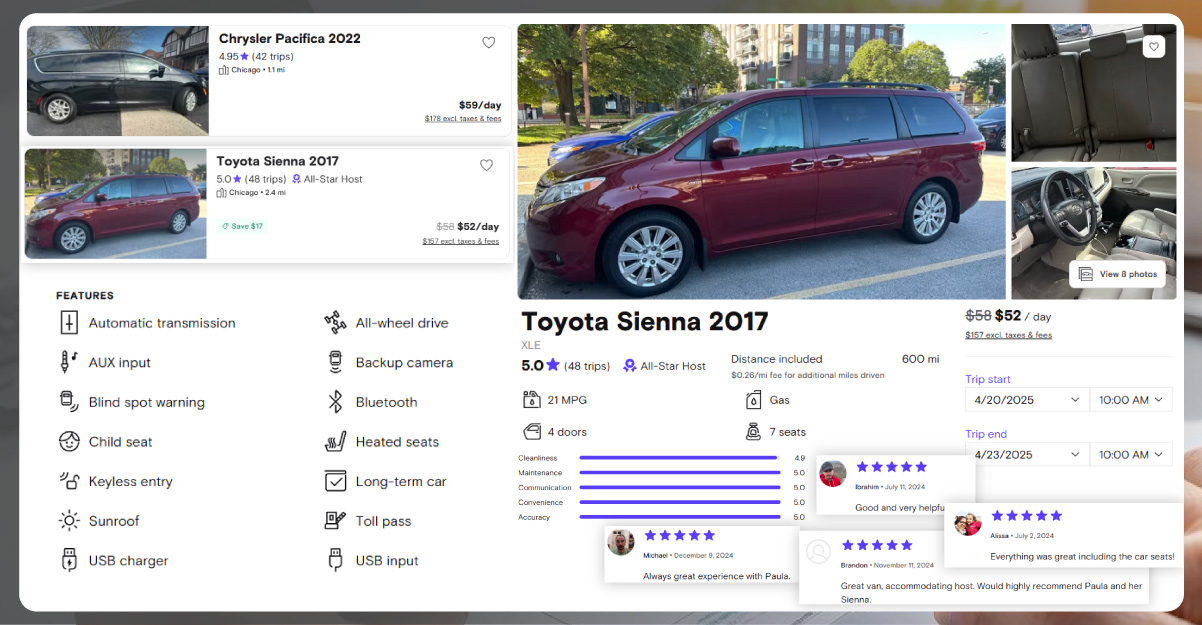Open the Trip end date 4/23/2025 dropdown
This screenshot has height=625, width=1202.
(x=1026, y=455)
